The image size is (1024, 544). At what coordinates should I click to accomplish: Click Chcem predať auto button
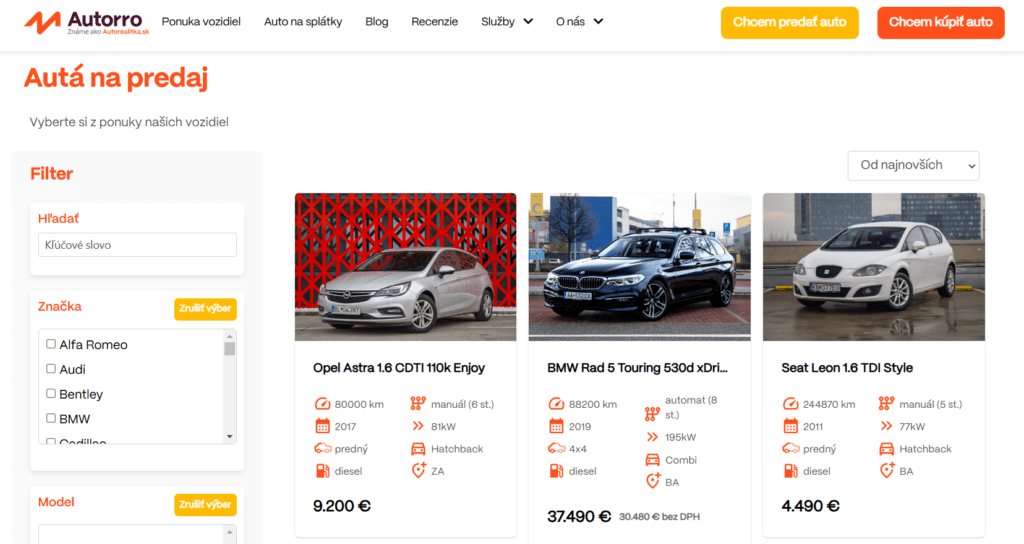(790, 23)
